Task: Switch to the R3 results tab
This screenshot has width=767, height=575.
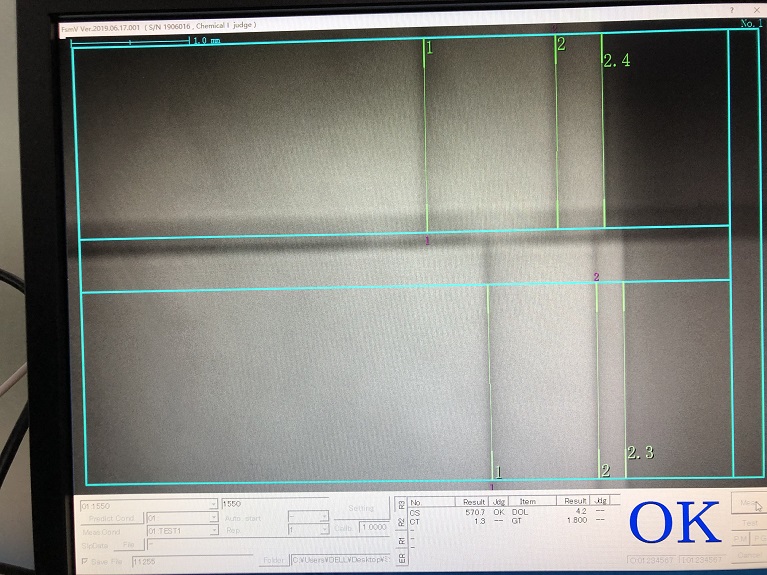Action: click(402, 504)
